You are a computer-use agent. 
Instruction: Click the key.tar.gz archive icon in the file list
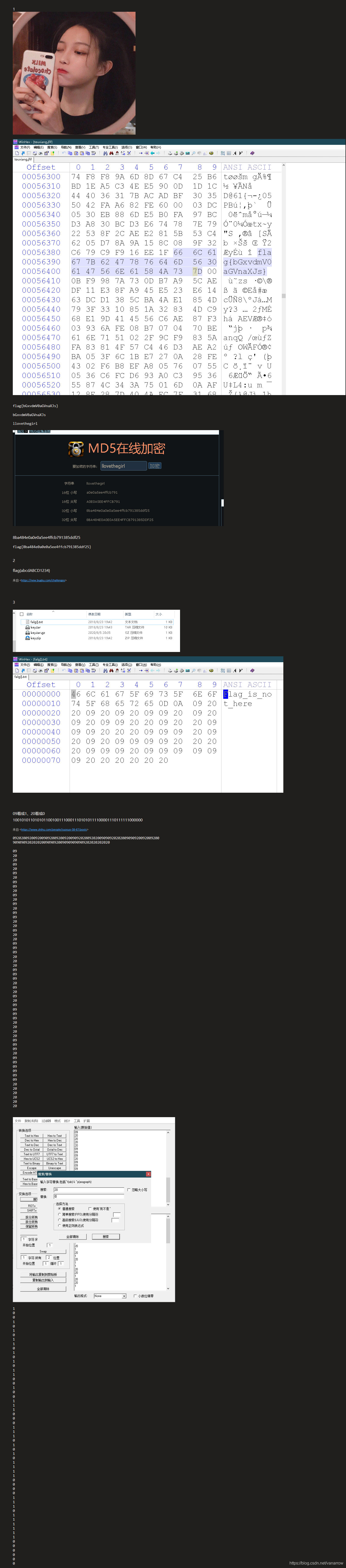coord(28,633)
